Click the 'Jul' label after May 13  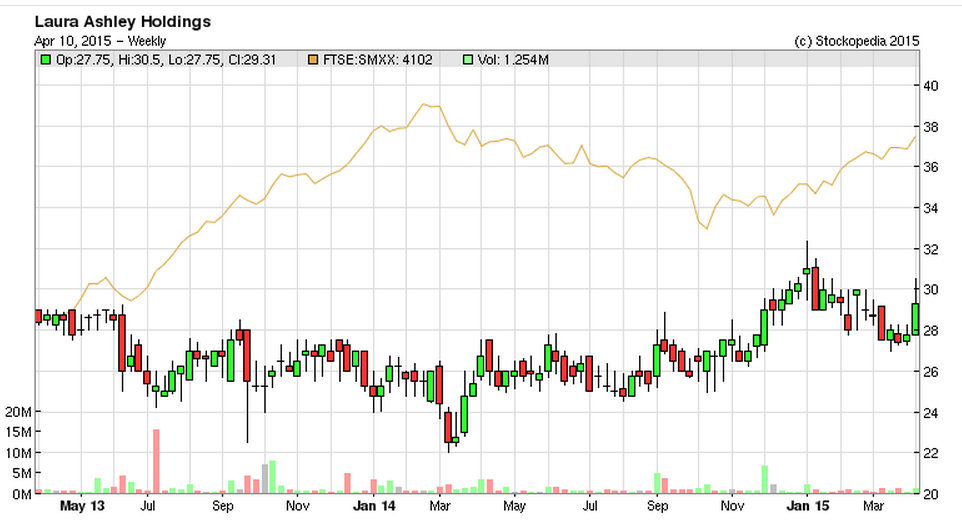[x=148, y=506]
